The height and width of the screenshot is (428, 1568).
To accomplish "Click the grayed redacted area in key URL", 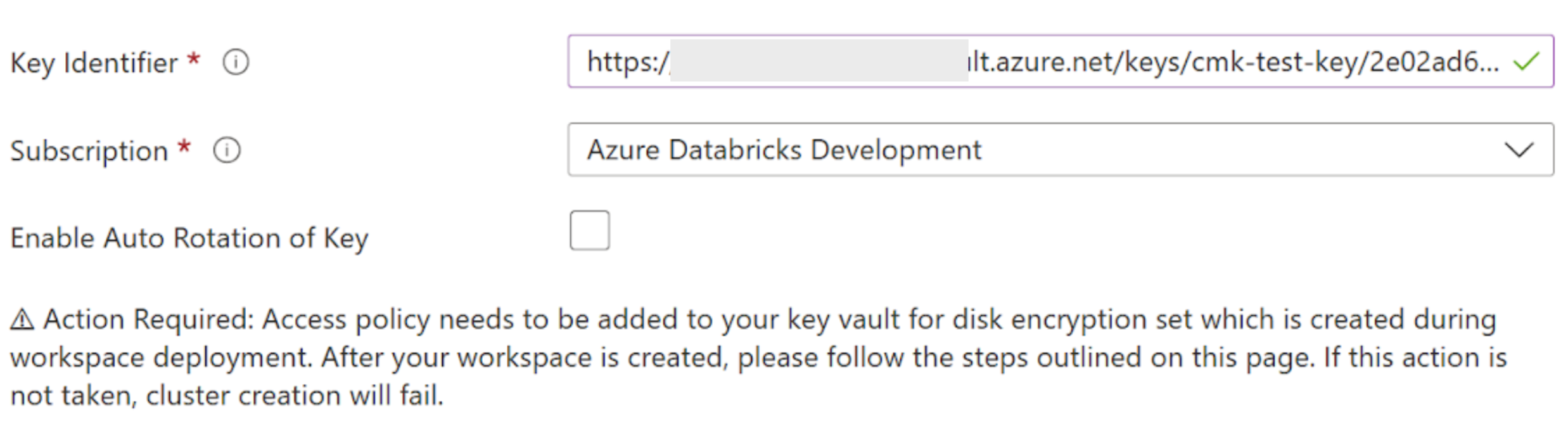I will 819,61.
